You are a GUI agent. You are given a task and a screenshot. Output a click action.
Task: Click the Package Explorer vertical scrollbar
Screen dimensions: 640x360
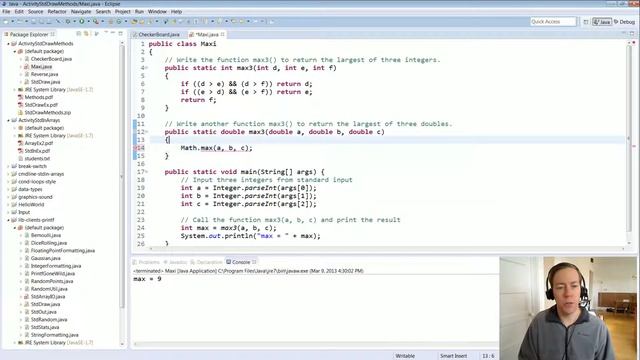122,176
